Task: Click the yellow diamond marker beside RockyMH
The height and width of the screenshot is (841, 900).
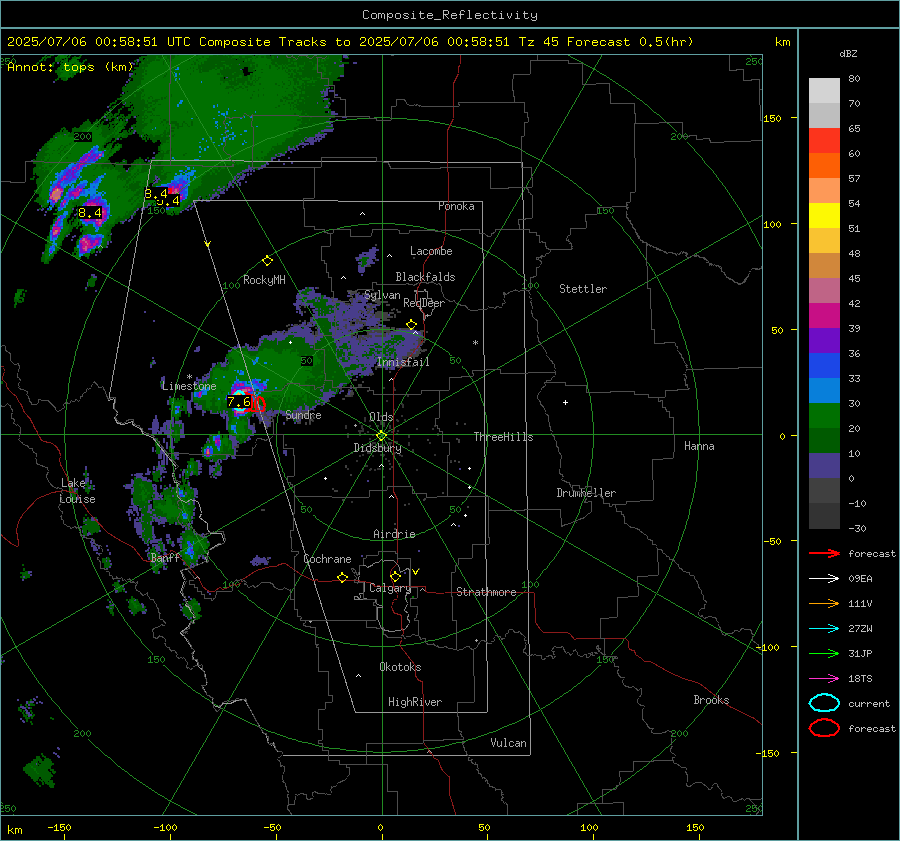Action: coord(267,261)
